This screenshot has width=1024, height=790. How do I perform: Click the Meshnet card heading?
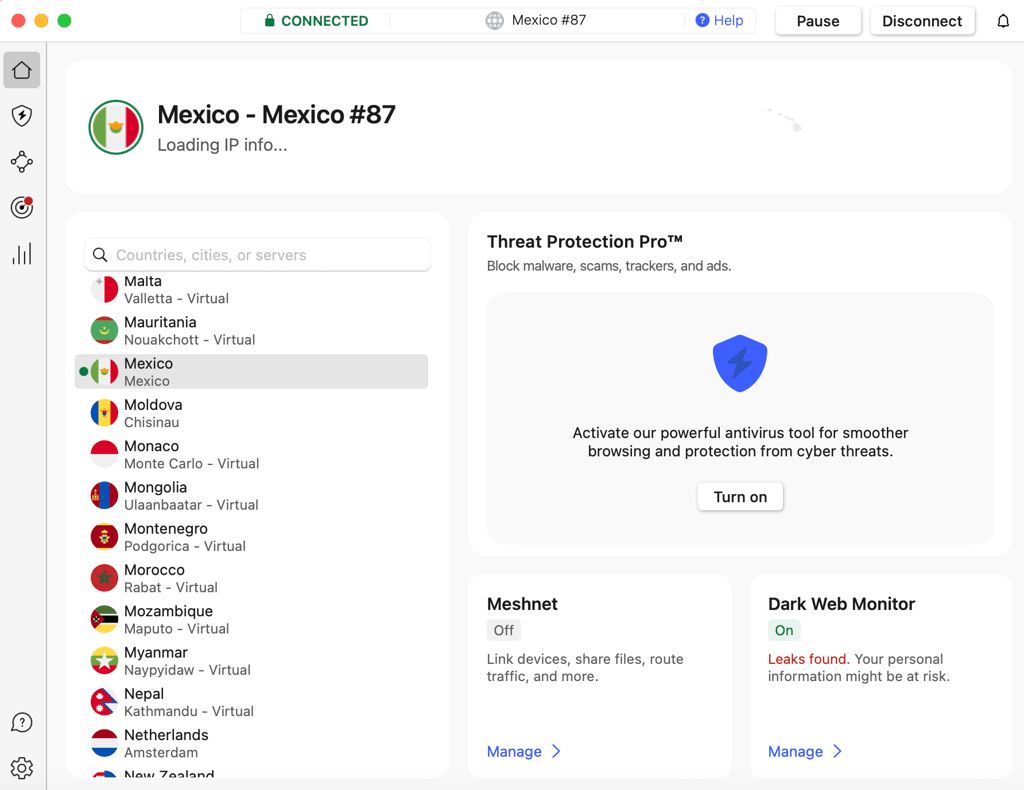(522, 604)
